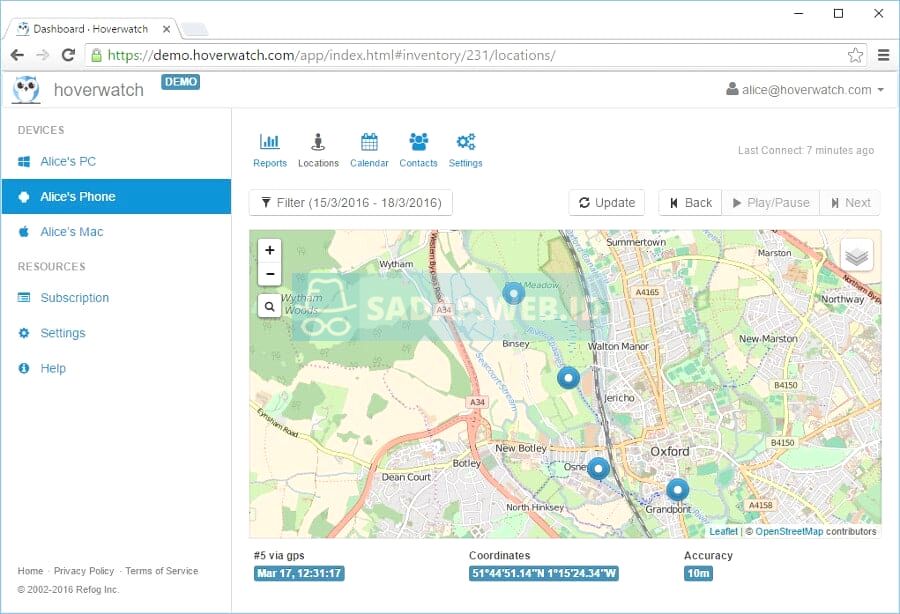
Task: Open the device Settings gears icon
Action: [x=465, y=150]
